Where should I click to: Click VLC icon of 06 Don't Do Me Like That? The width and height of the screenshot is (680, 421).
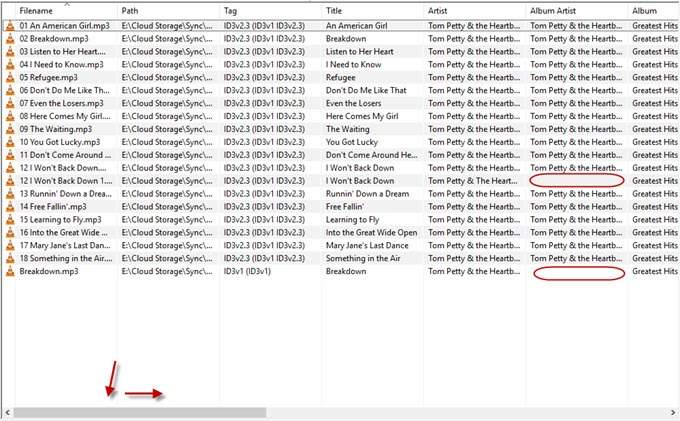[x=10, y=91]
